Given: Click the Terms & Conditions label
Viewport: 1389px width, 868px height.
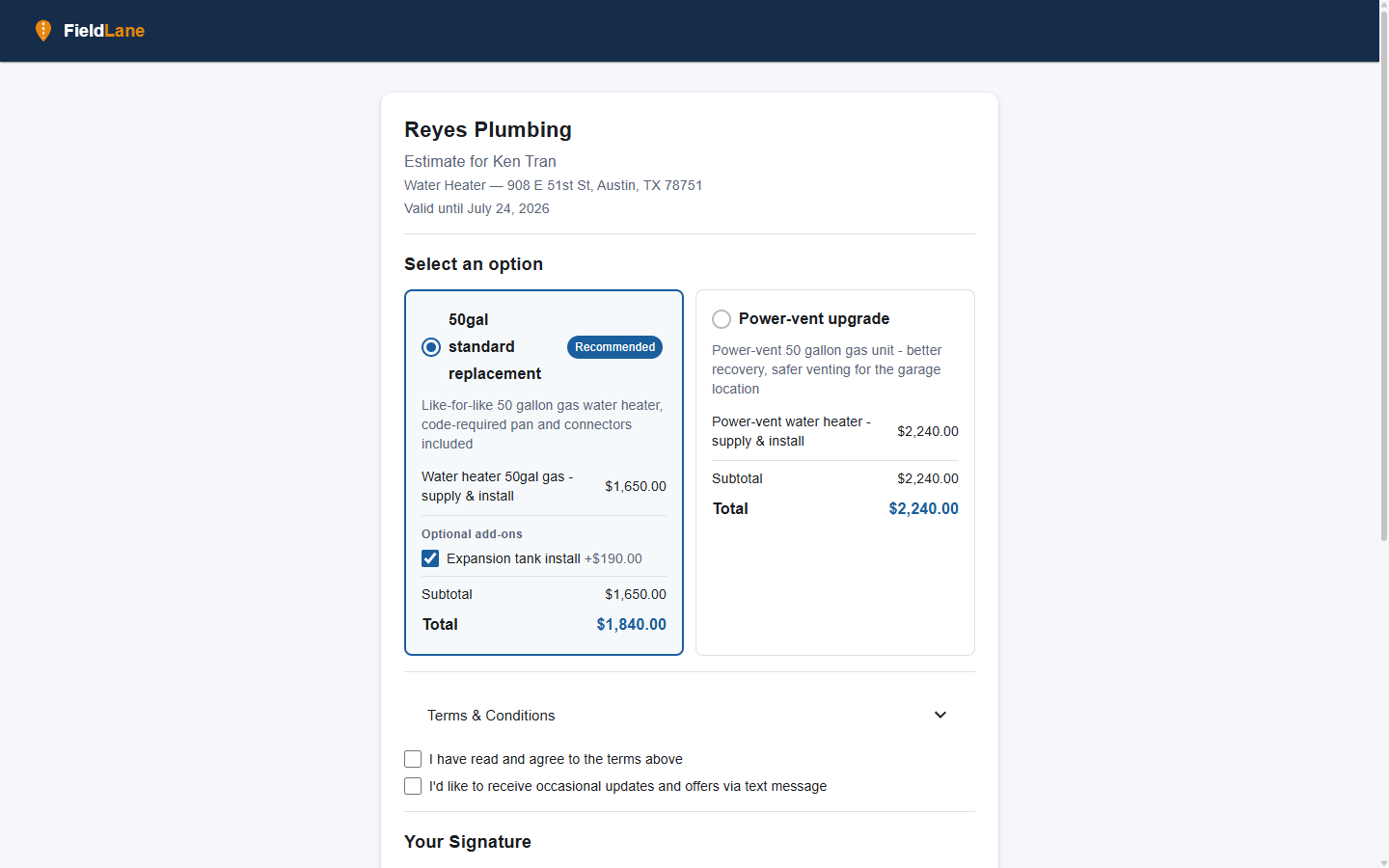Looking at the screenshot, I should point(491,716).
